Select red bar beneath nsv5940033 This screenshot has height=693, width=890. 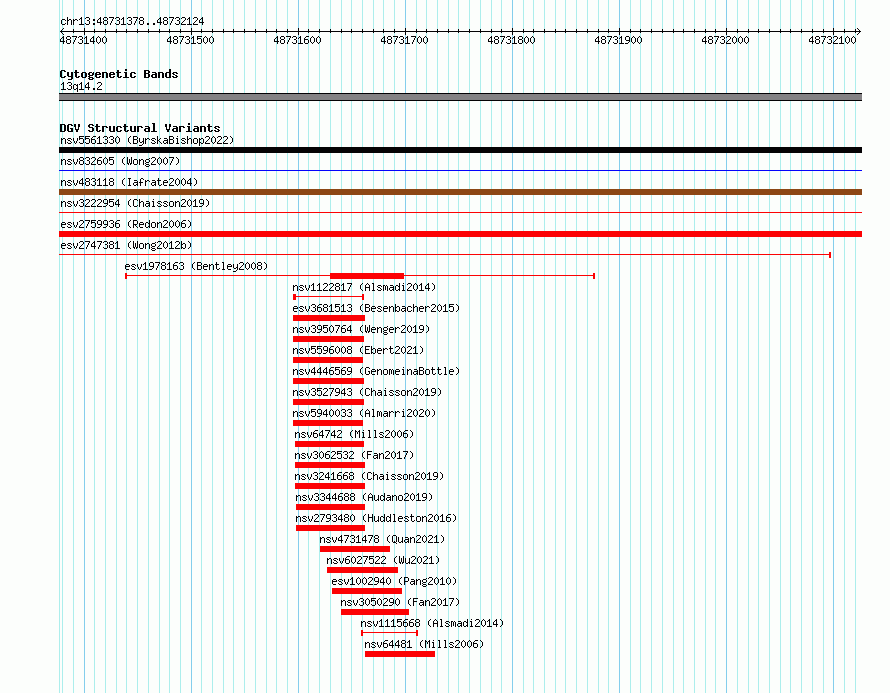click(328, 423)
